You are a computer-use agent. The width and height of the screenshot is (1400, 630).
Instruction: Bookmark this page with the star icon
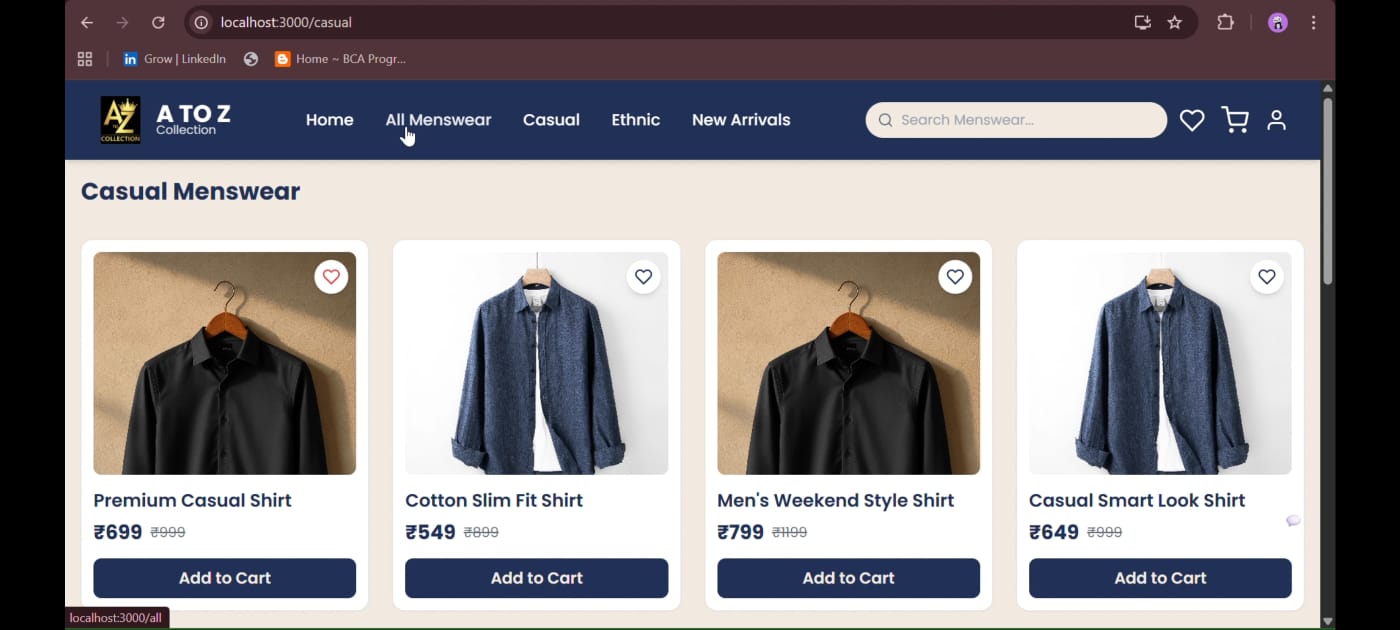click(x=1175, y=22)
